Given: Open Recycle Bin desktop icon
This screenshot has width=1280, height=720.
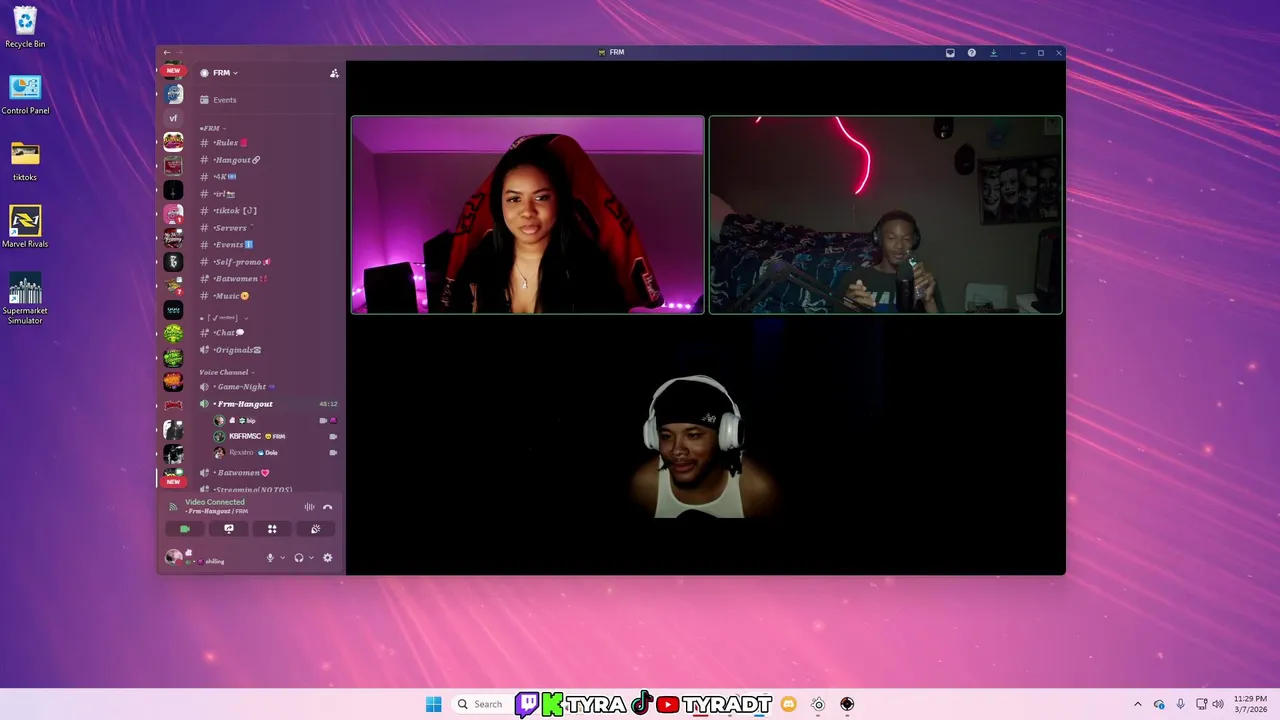Looking at the screenshot, I should point(25,28).
